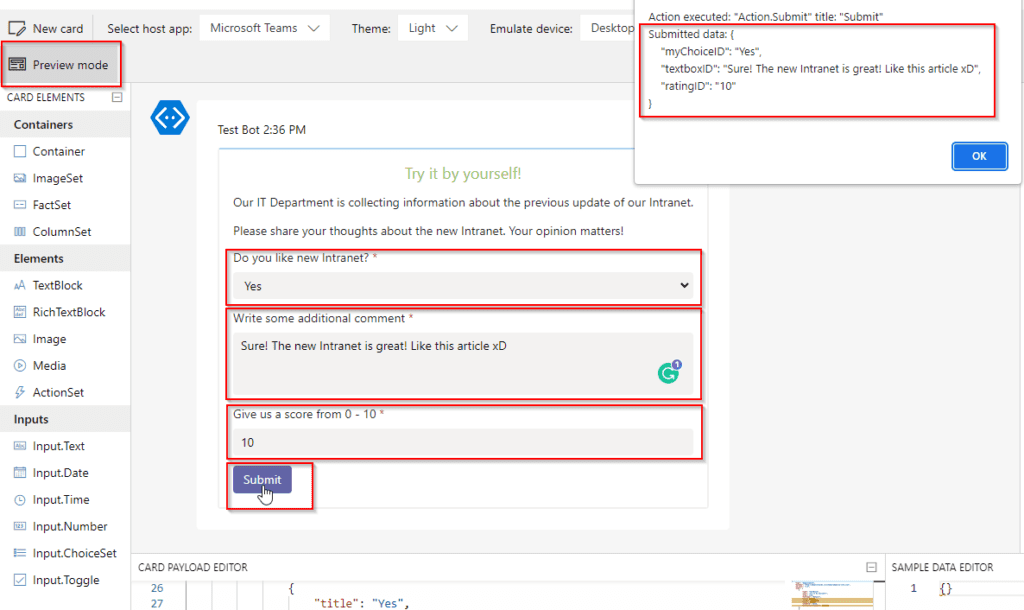The height and width of the screenshot is (610, 1024).
Task: Select the Container element icon
Action: point(20,152)
